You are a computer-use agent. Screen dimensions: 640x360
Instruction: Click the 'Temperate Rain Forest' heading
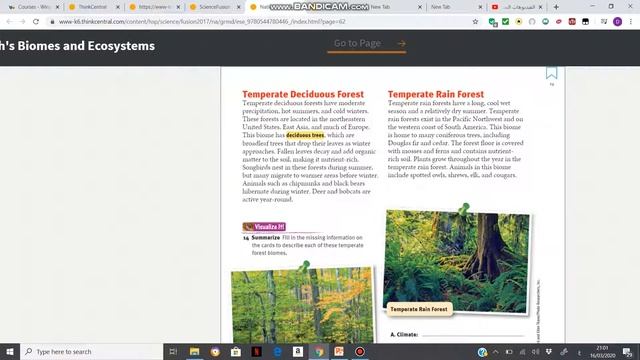(436, 94)
